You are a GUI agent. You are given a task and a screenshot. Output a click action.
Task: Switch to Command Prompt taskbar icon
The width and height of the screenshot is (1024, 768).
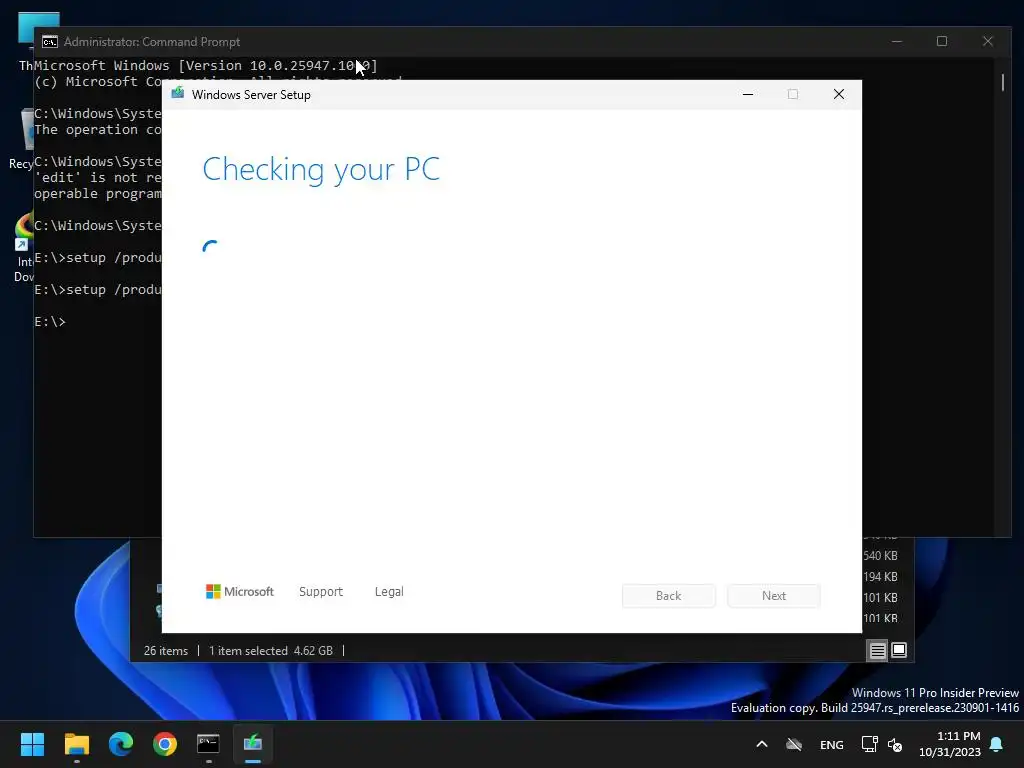pyautogui.click(x=208, y=744)
